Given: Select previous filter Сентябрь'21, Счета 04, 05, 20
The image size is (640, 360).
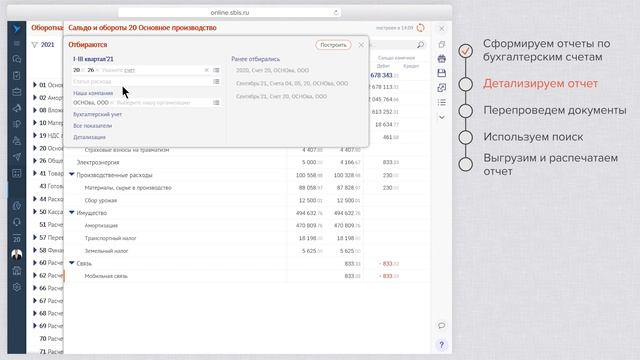Looking at the screenshot, I should tap(292, 83).
